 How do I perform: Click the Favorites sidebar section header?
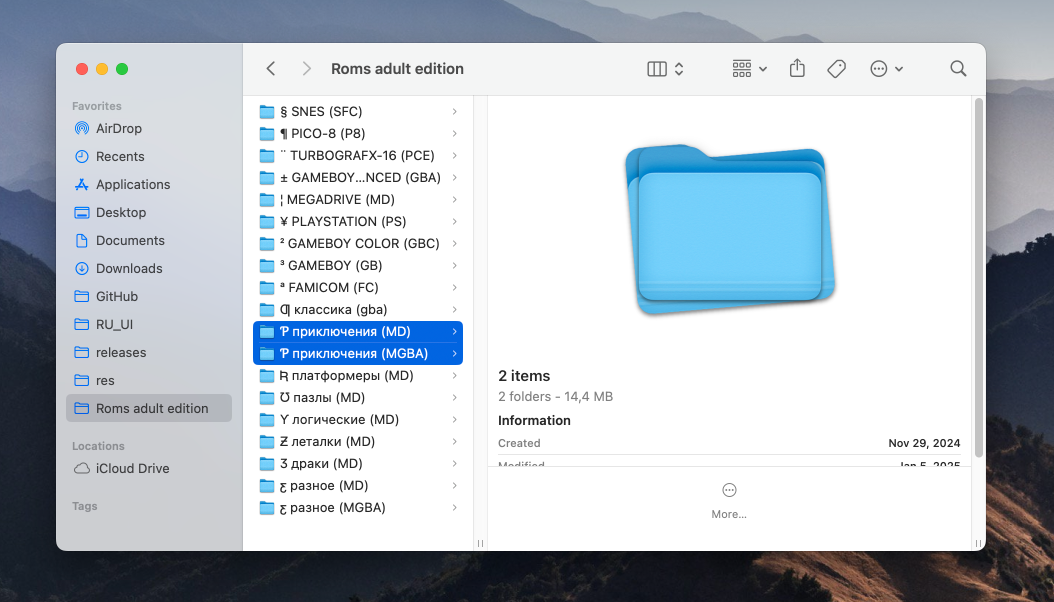click(97, 106)
